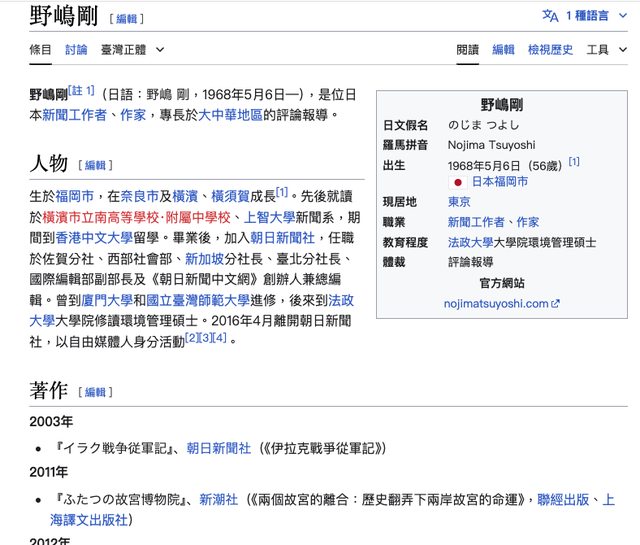Select the 條目 tab
The image size is (640, 545).
(x=41, y=49)
